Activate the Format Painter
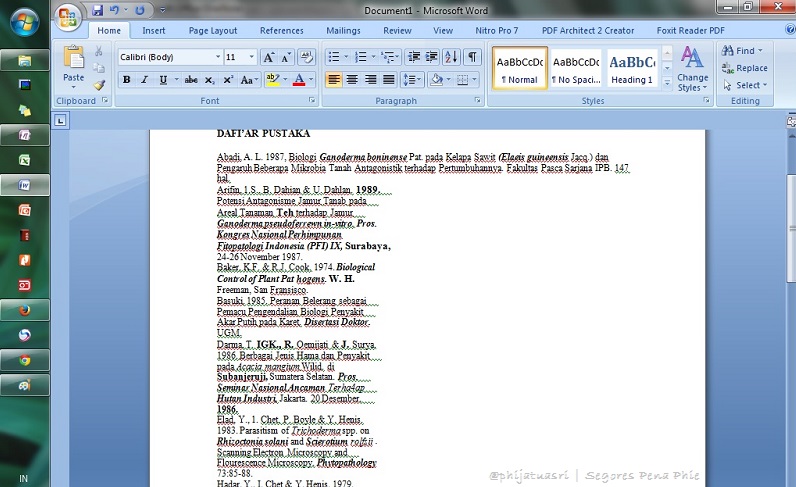The width and height of the screenshot is (796, 487). (98, 85)
